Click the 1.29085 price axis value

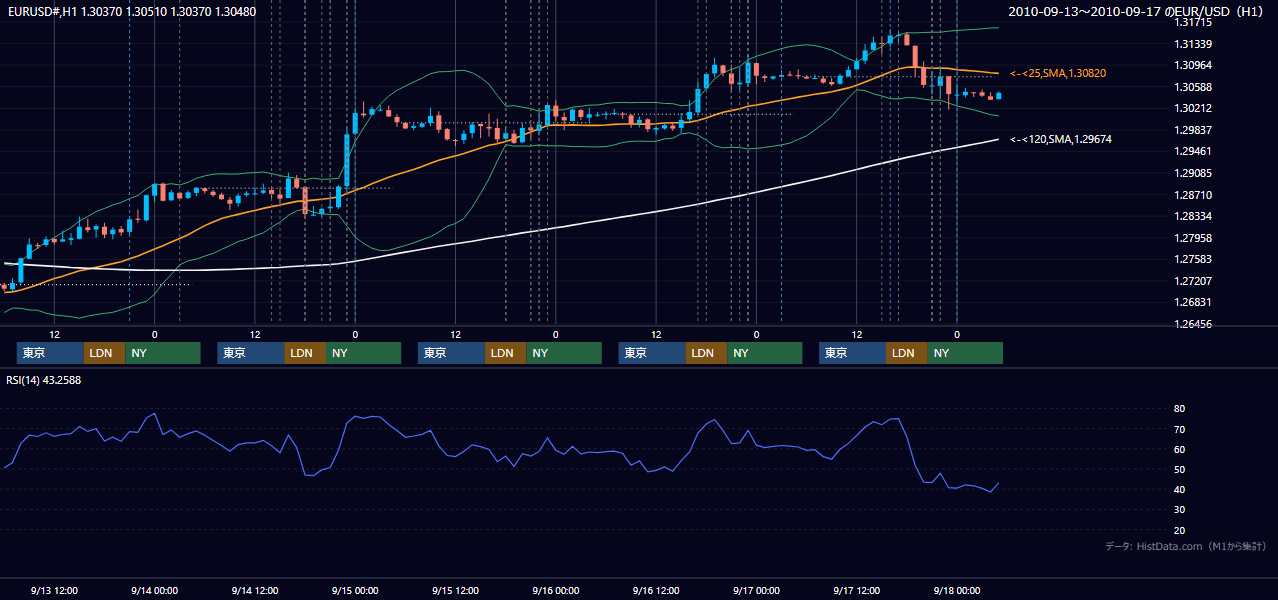pos(1193,173)
